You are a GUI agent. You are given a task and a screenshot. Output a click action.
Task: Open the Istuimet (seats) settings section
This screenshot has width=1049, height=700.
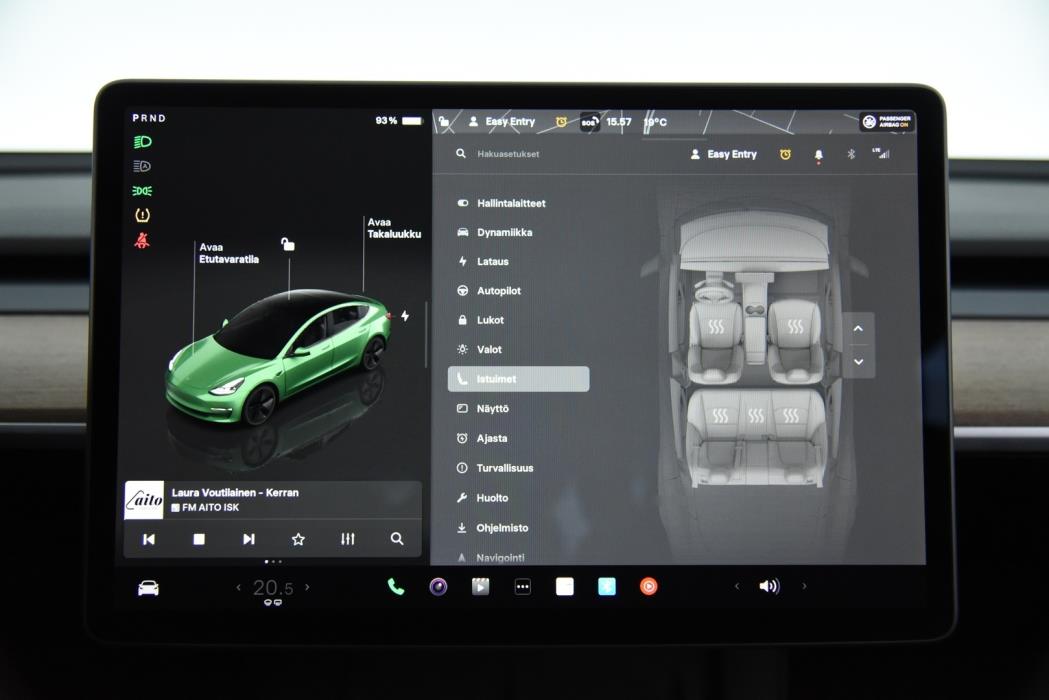click(518, 378)
